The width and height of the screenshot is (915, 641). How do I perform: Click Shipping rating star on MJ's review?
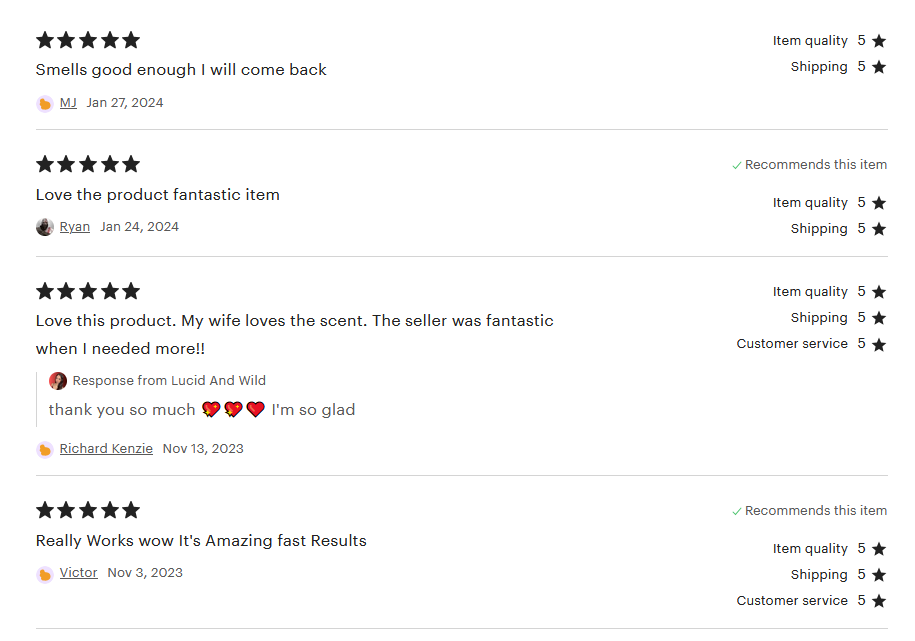pyautogui.click(x=879, y=67)
